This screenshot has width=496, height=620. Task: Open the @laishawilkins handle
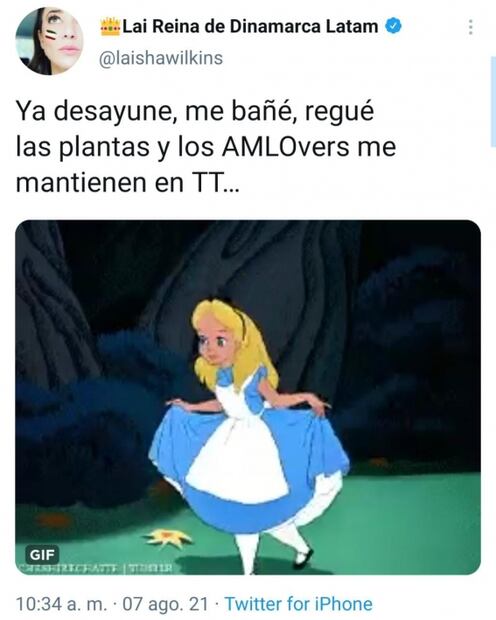click(x=161, y=58)
